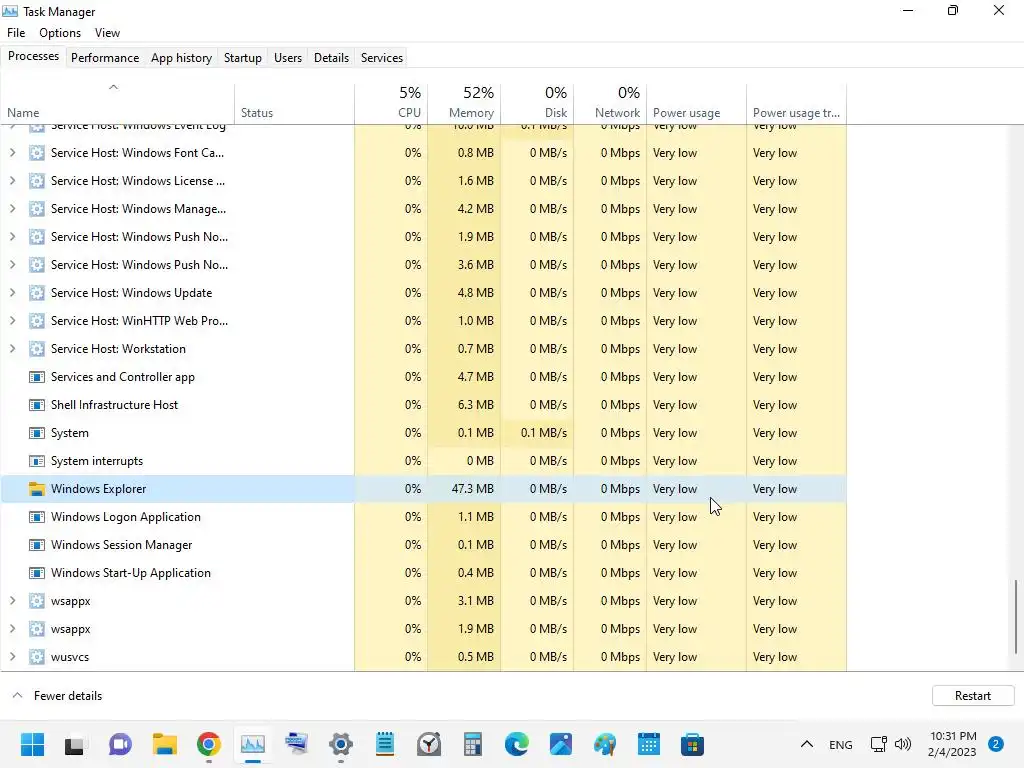Click the Restart button
Screen dimensions: 1024x768
pos(973,696)
